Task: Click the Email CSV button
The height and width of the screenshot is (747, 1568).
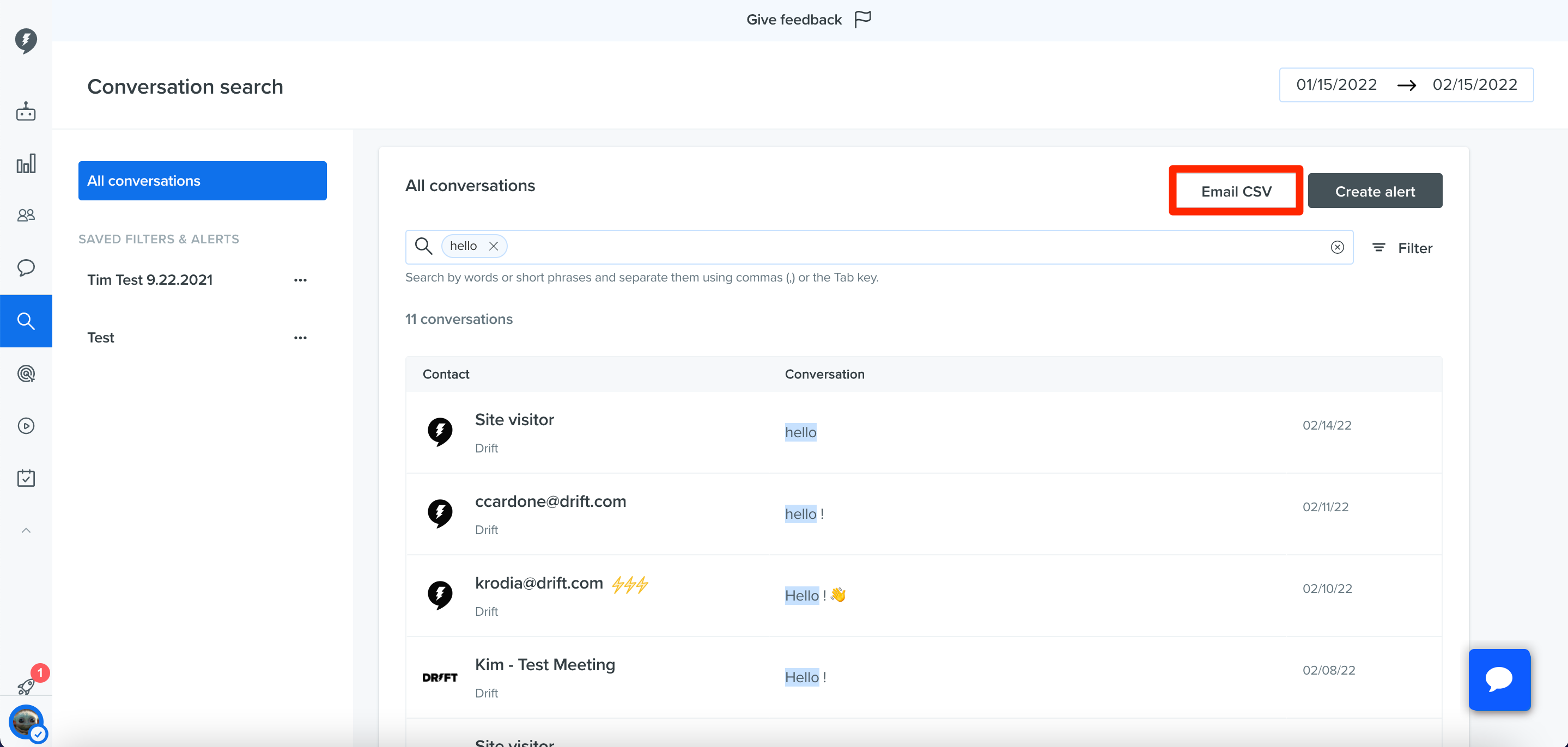Action: [1236, 191]
